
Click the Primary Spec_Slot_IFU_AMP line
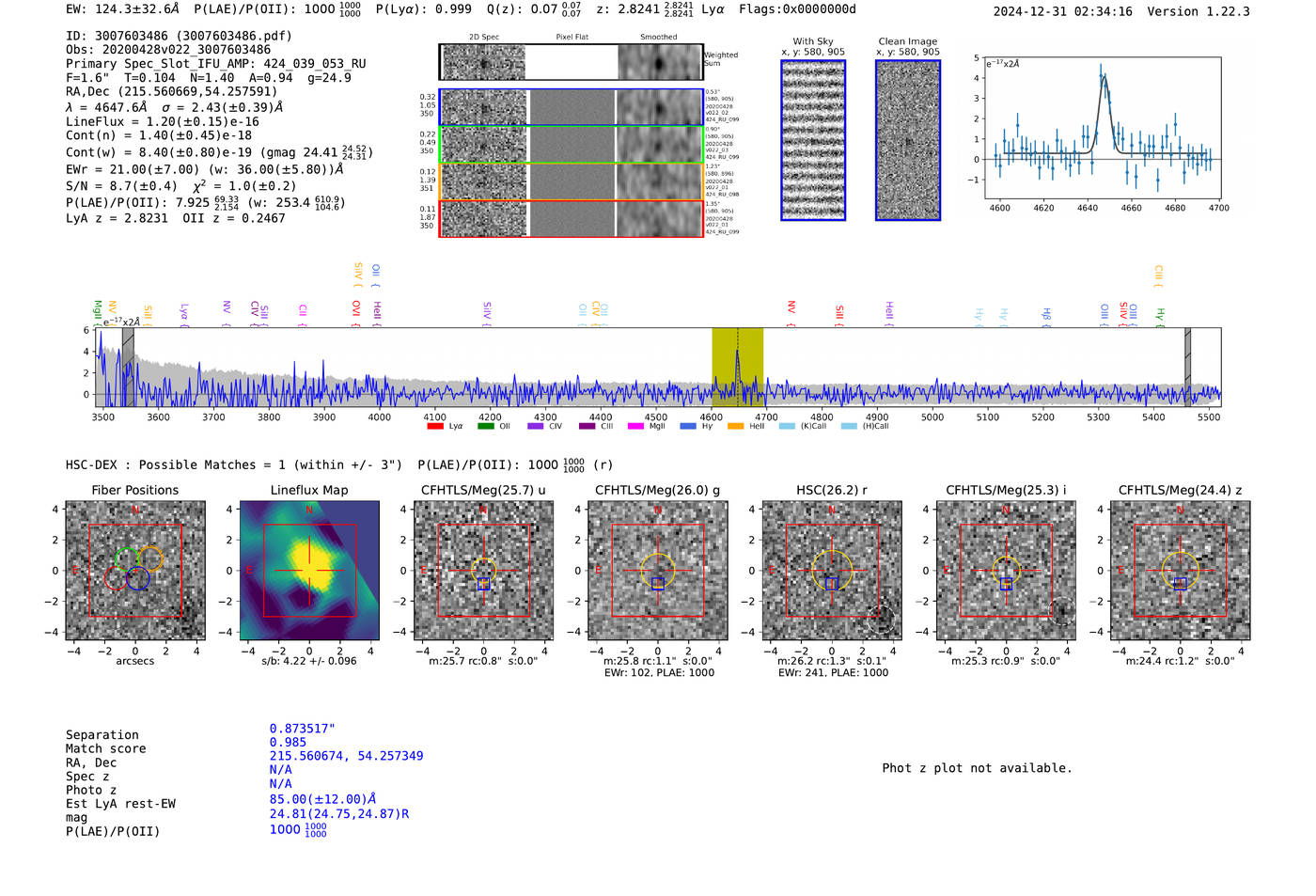coord(216,64)
